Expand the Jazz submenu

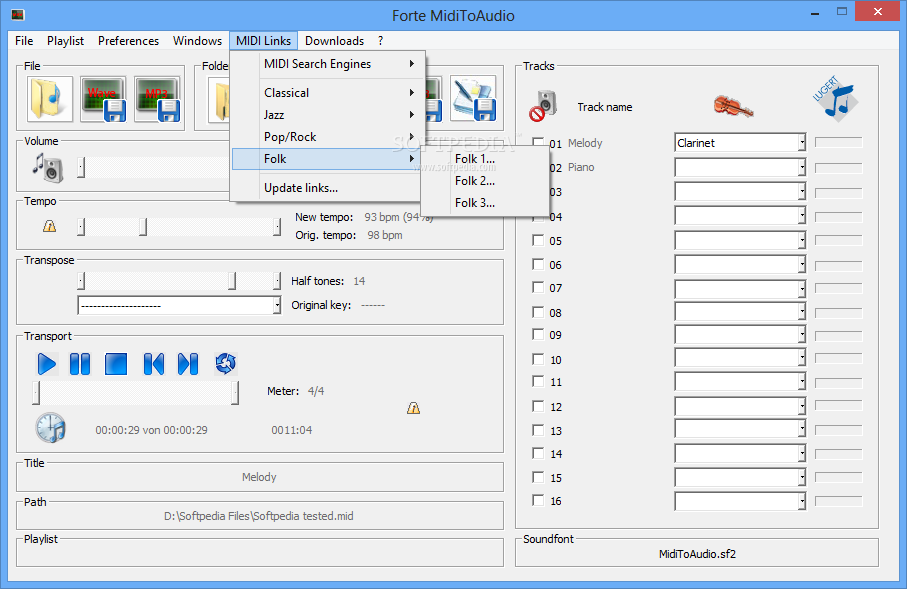point(328,115)
